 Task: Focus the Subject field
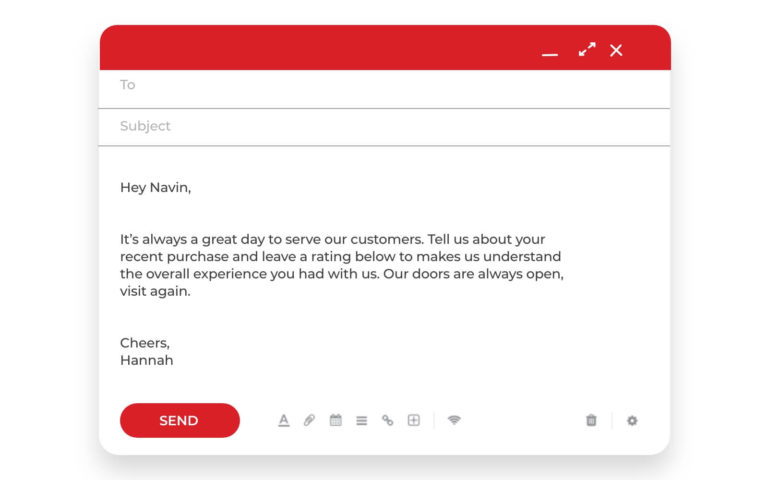click(x=384, y=127)
